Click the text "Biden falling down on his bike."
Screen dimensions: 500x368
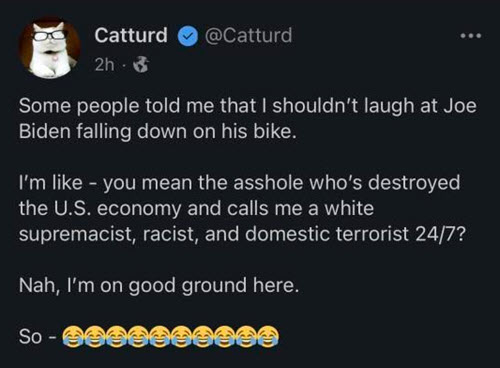coord(157,131)
